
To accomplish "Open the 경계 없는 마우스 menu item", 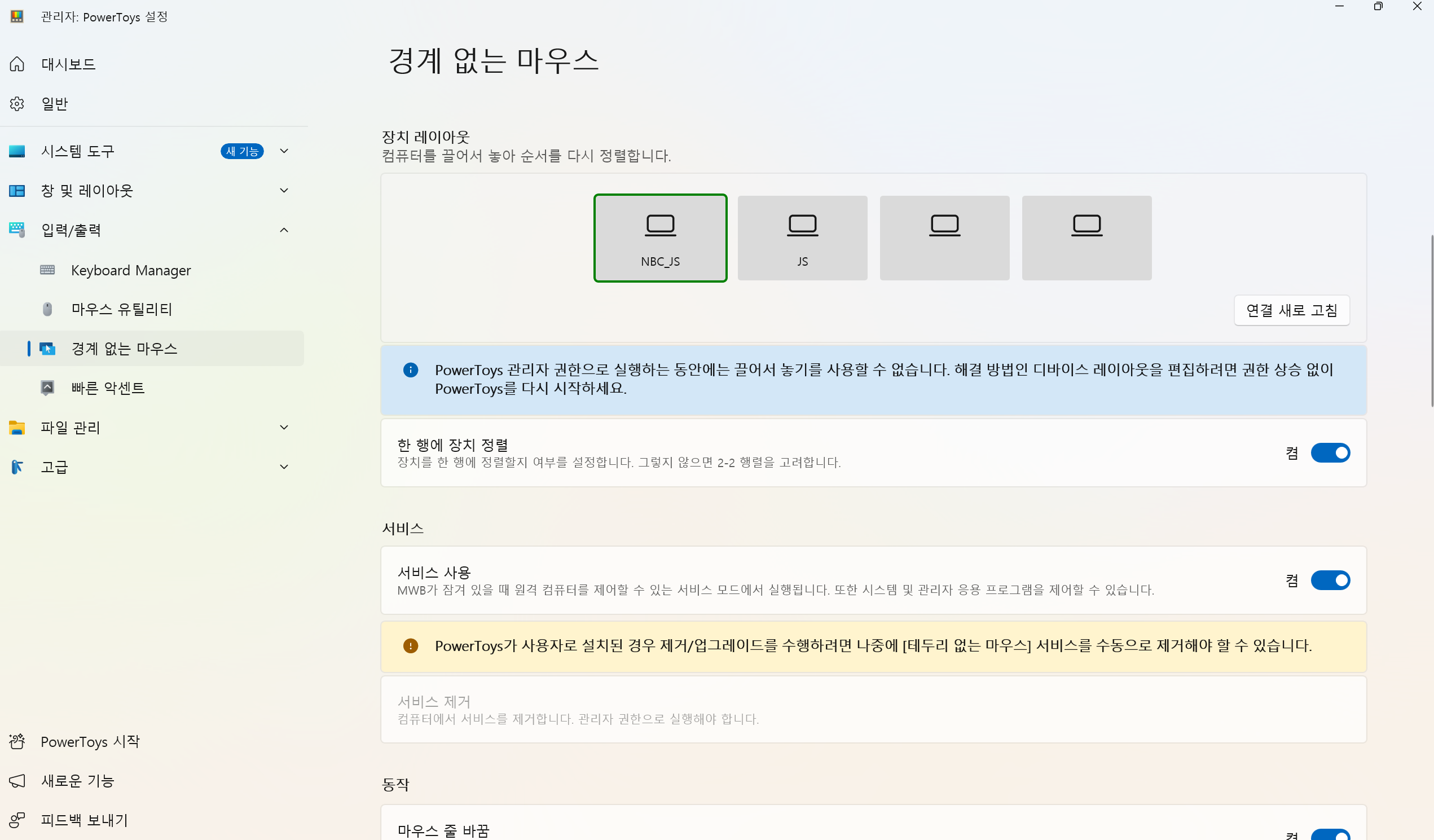I will click(x=124, y=348).
